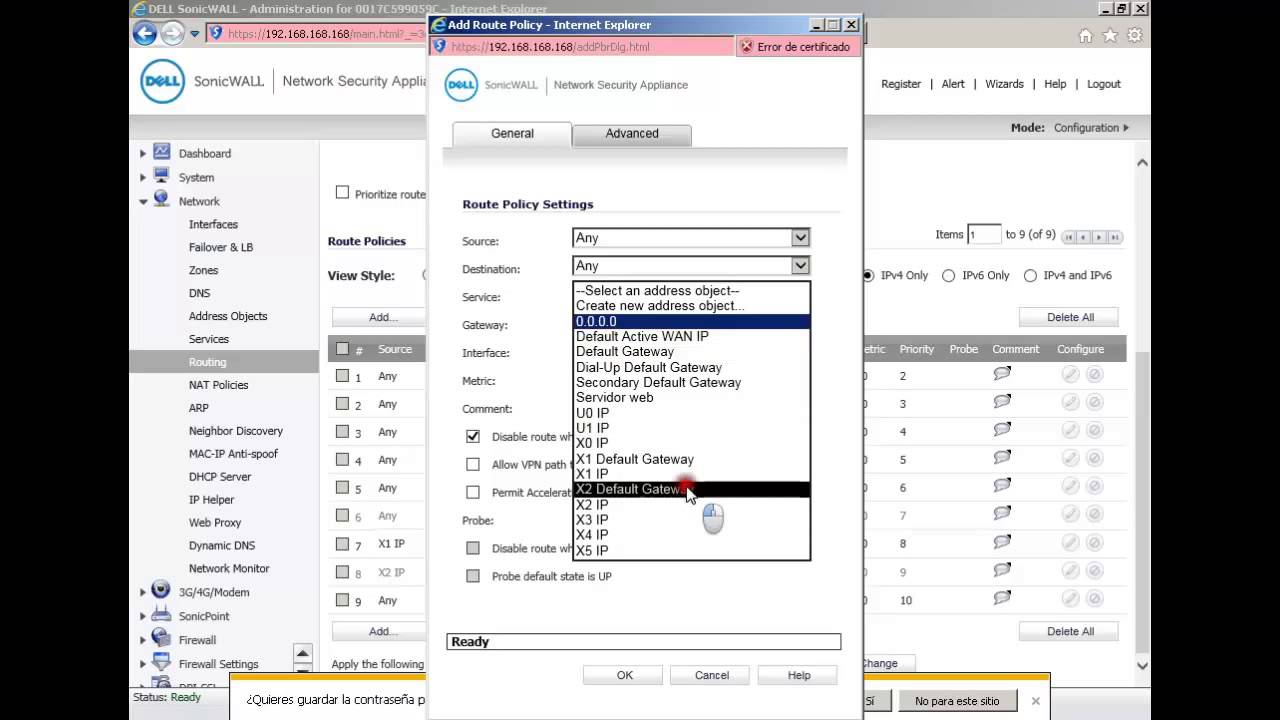Click Internet Explorer tools gear icon
1280x720 pixels.
[x=1134, y=35]
